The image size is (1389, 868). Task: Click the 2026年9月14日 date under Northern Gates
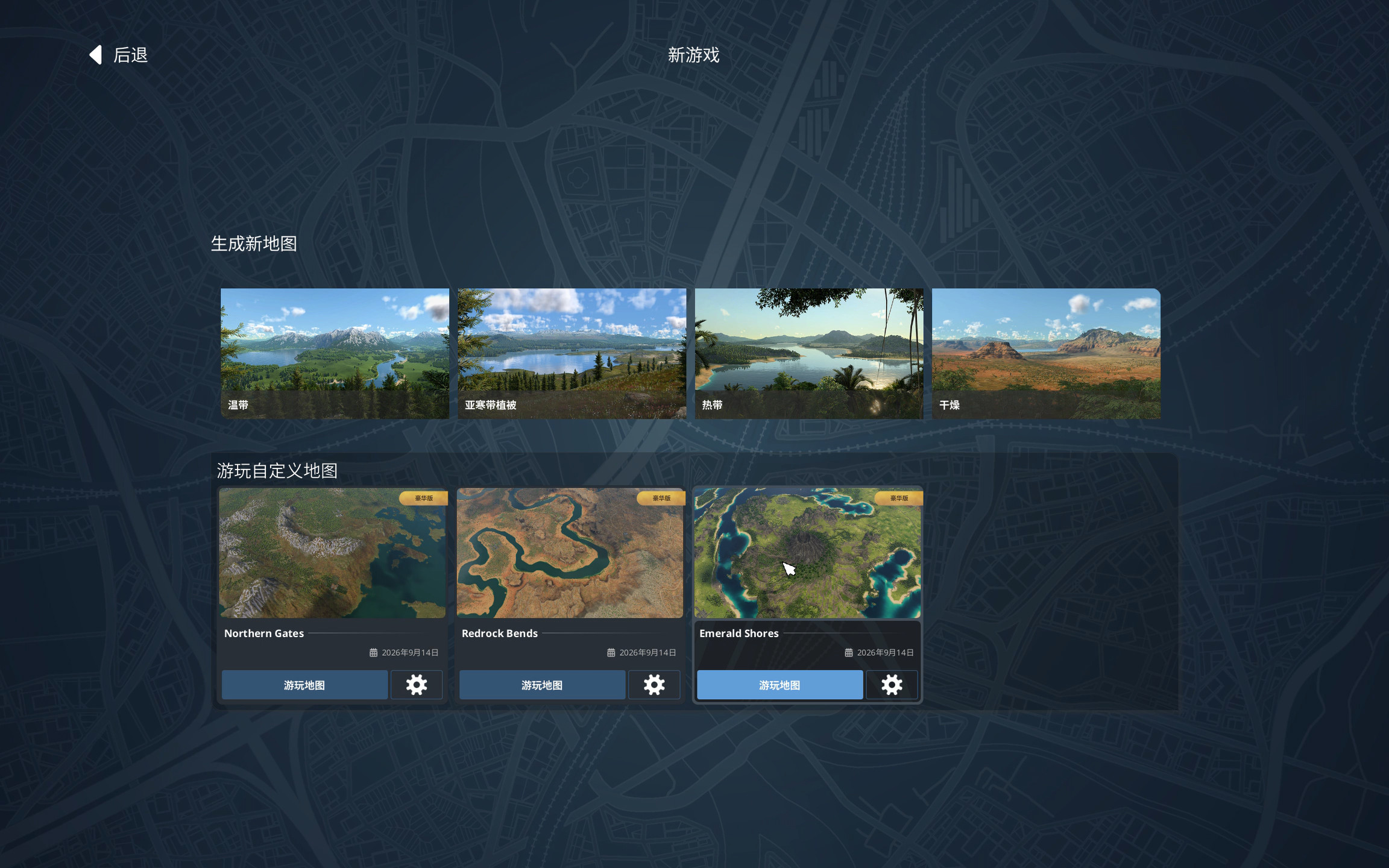pyautogui.click(x=410, y=652)
